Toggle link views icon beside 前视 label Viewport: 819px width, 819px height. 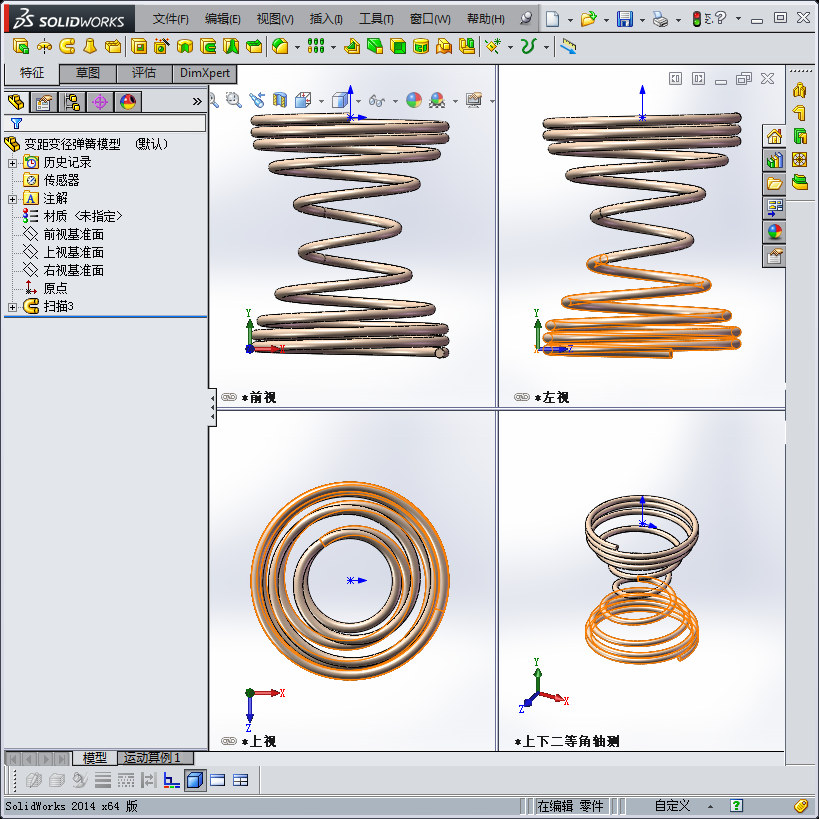pos(229,397)
